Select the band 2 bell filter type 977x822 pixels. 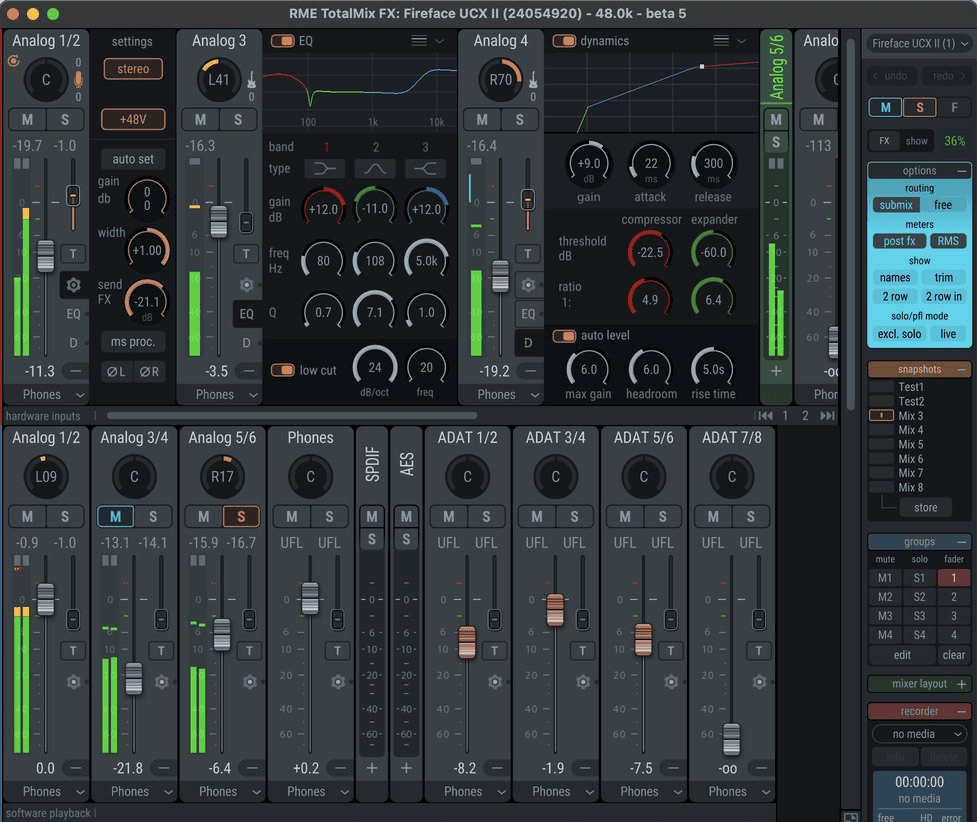point(375,169)
